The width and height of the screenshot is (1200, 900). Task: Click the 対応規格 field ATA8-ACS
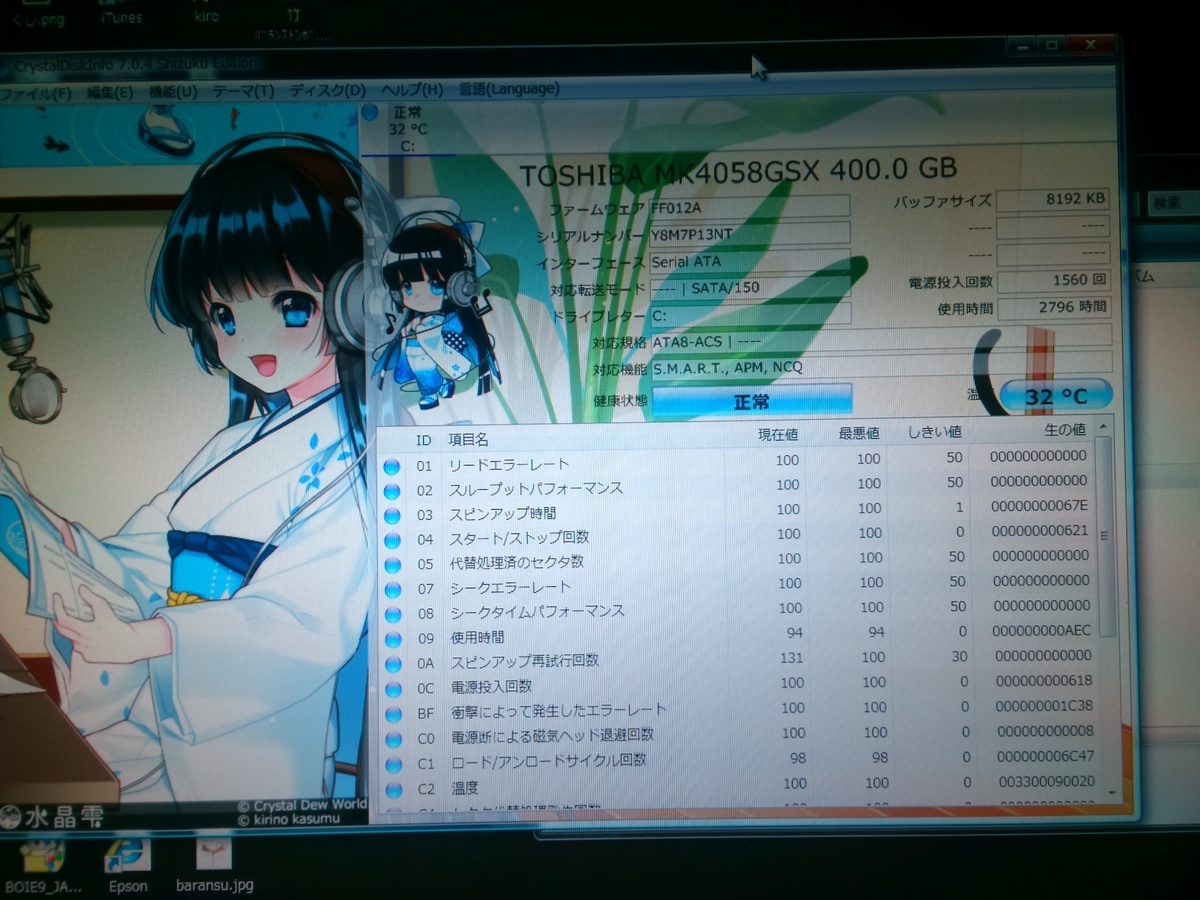coord(880,341)
